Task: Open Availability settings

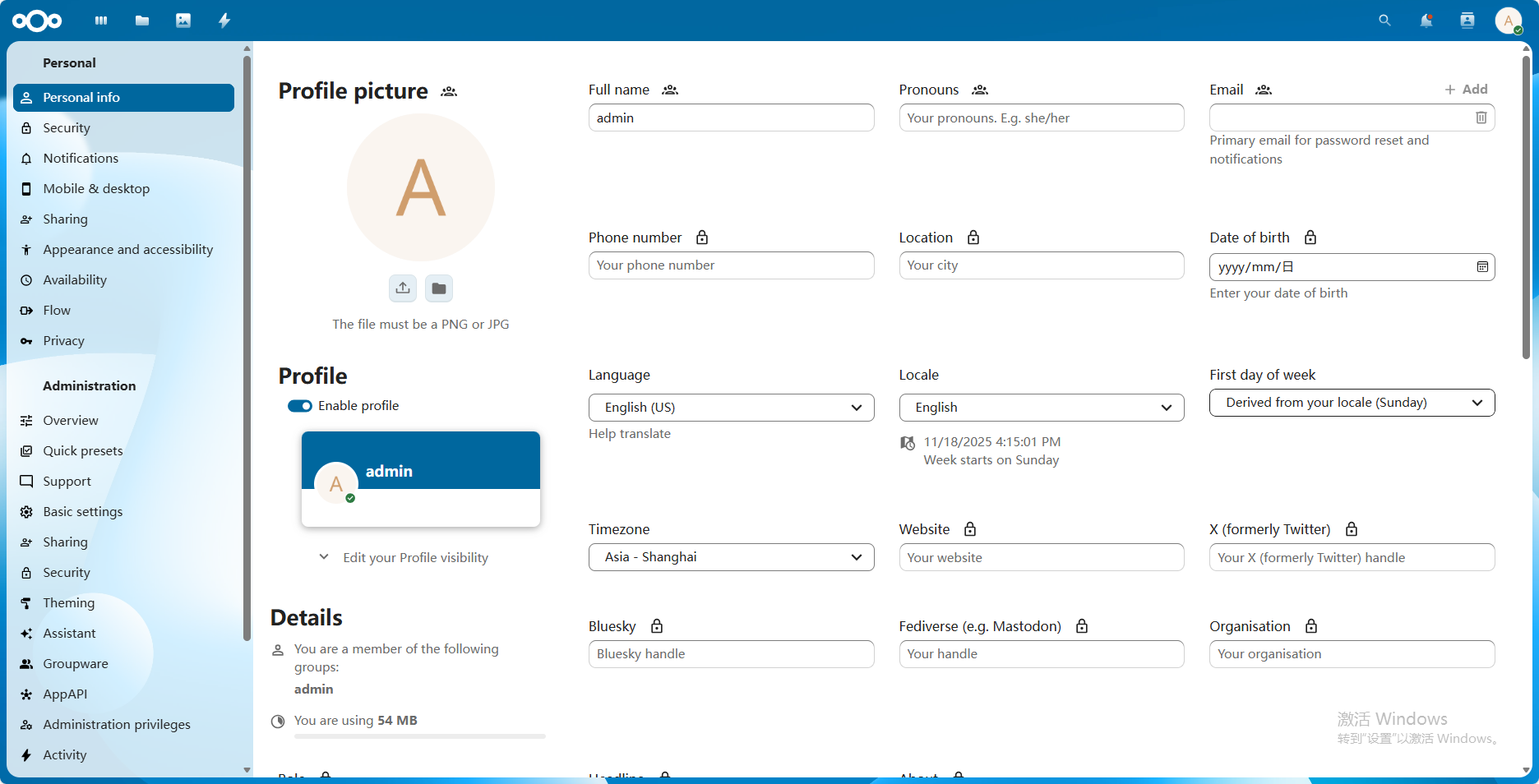Action: pos(124,280)
